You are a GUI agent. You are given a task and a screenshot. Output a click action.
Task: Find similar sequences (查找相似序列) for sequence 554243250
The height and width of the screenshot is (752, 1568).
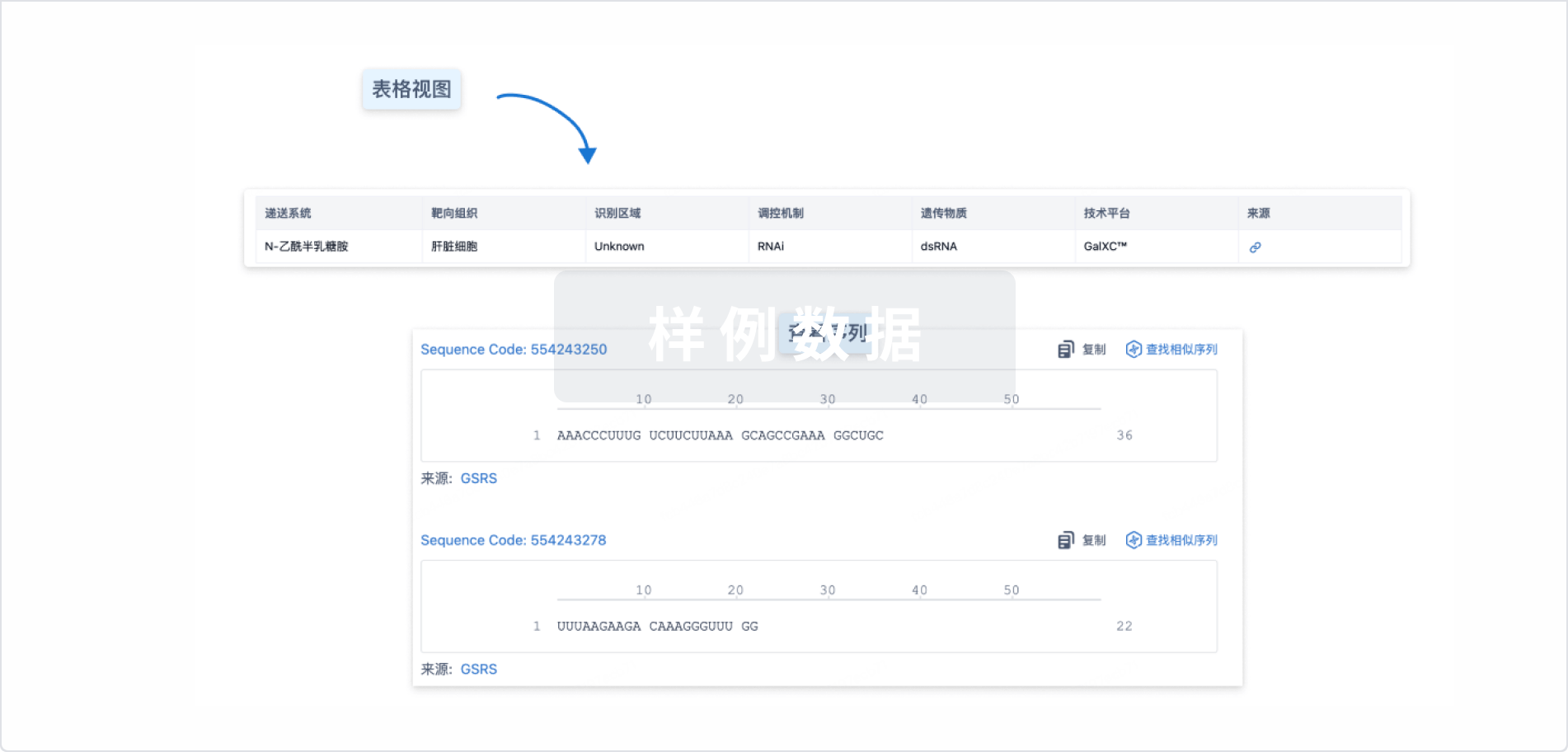(1171, 350)
